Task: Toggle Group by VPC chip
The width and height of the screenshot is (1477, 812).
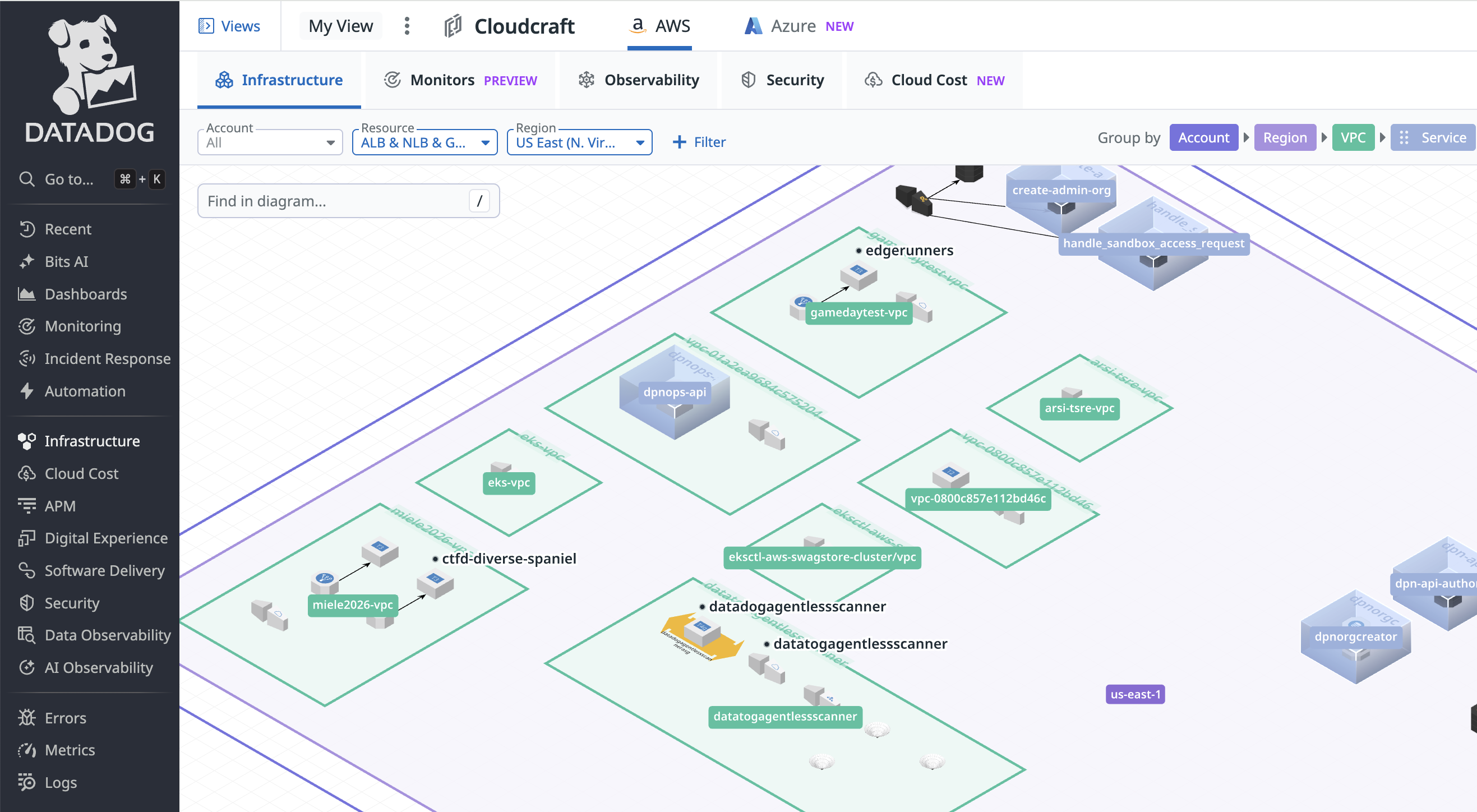Action: tap(1352, 137)
